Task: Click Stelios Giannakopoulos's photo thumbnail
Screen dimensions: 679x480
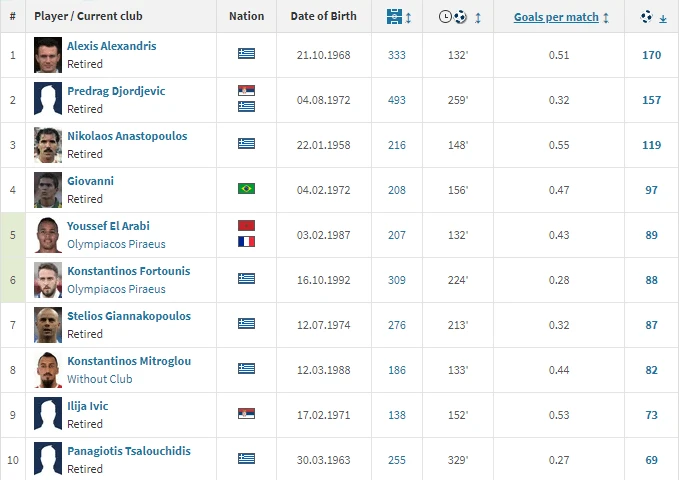Action: point(47,324)
